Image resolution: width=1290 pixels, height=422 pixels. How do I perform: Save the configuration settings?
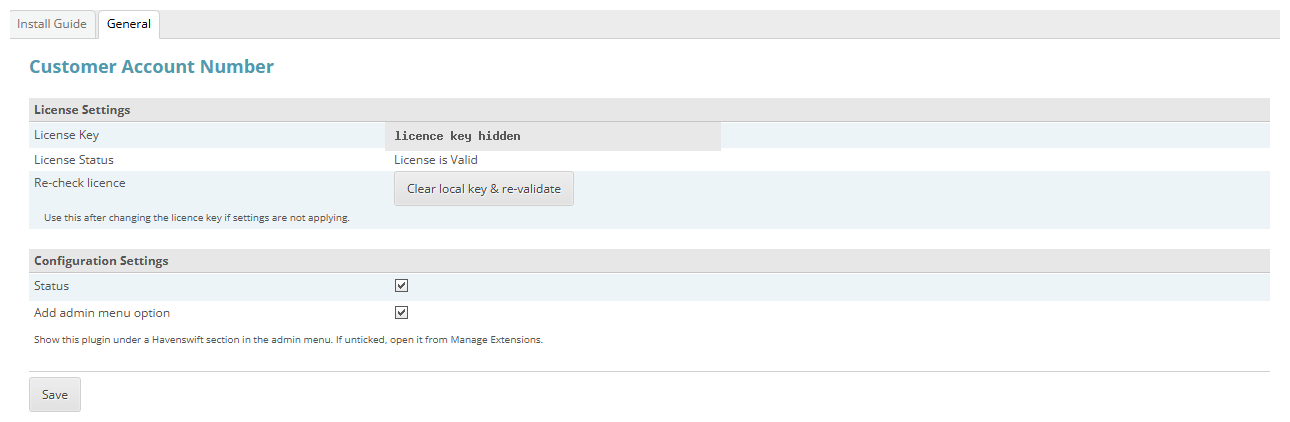tap(55, 394)
